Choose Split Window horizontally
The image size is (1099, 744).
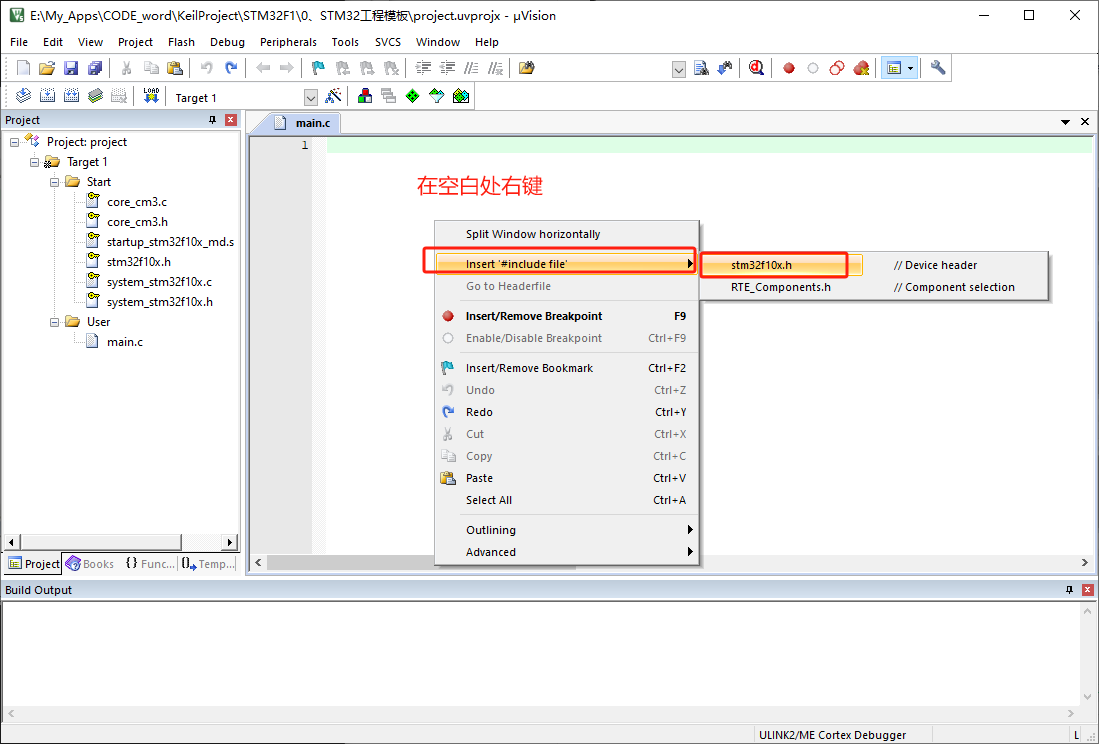[x=566, y=234]
